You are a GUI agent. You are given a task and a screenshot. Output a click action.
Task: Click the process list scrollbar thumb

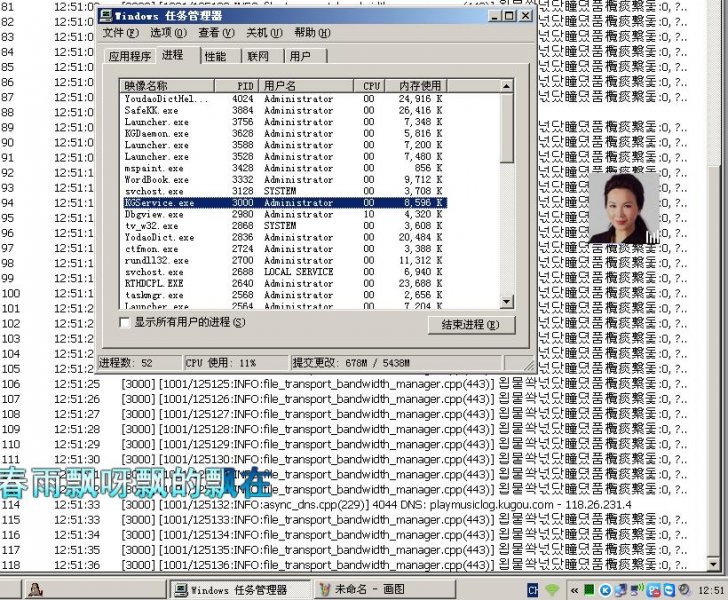pyautogui.click(x=507, y=128)
